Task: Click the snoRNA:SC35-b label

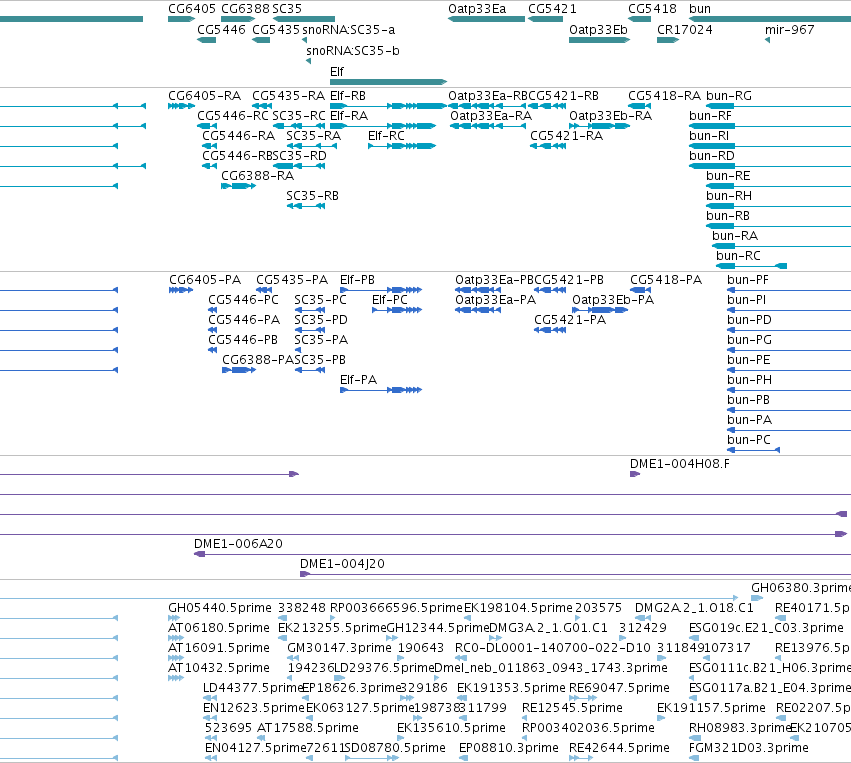Action: 353,50
